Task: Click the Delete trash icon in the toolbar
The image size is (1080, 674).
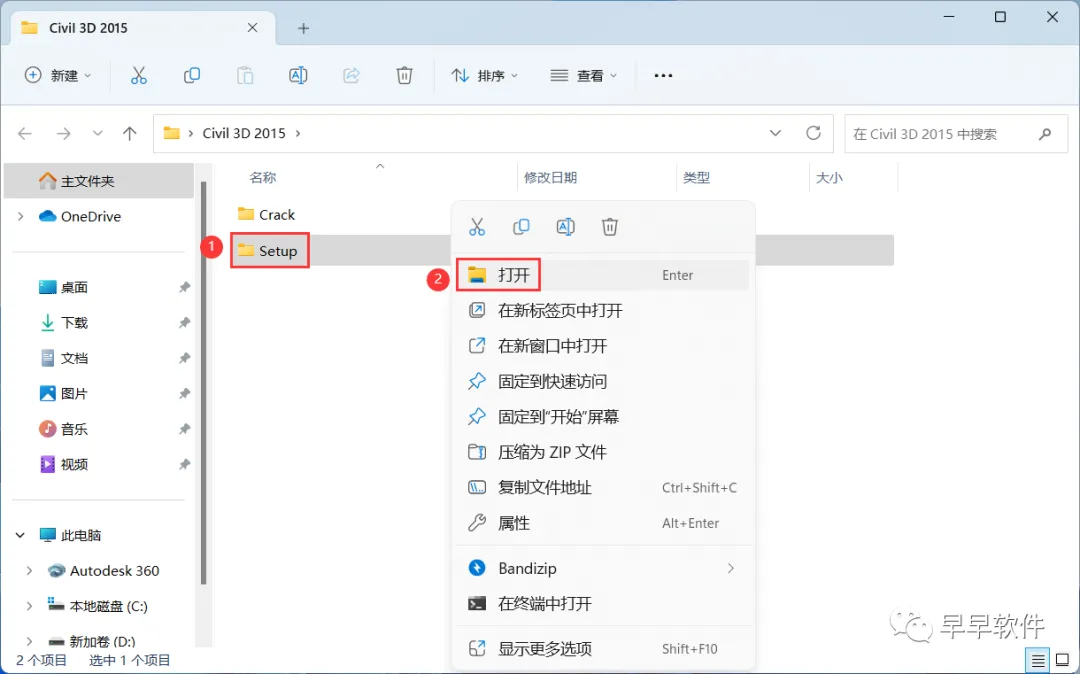Action: (x=404, y=75)
